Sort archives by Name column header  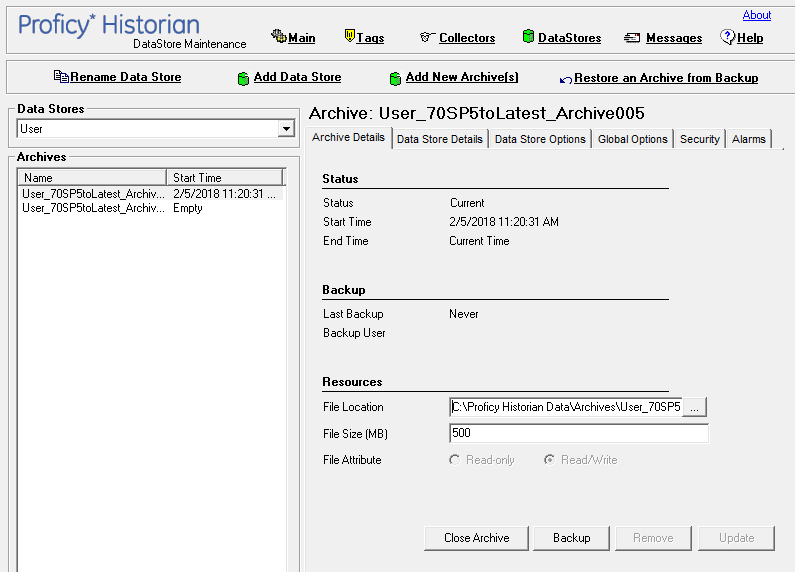pos(92,177)
